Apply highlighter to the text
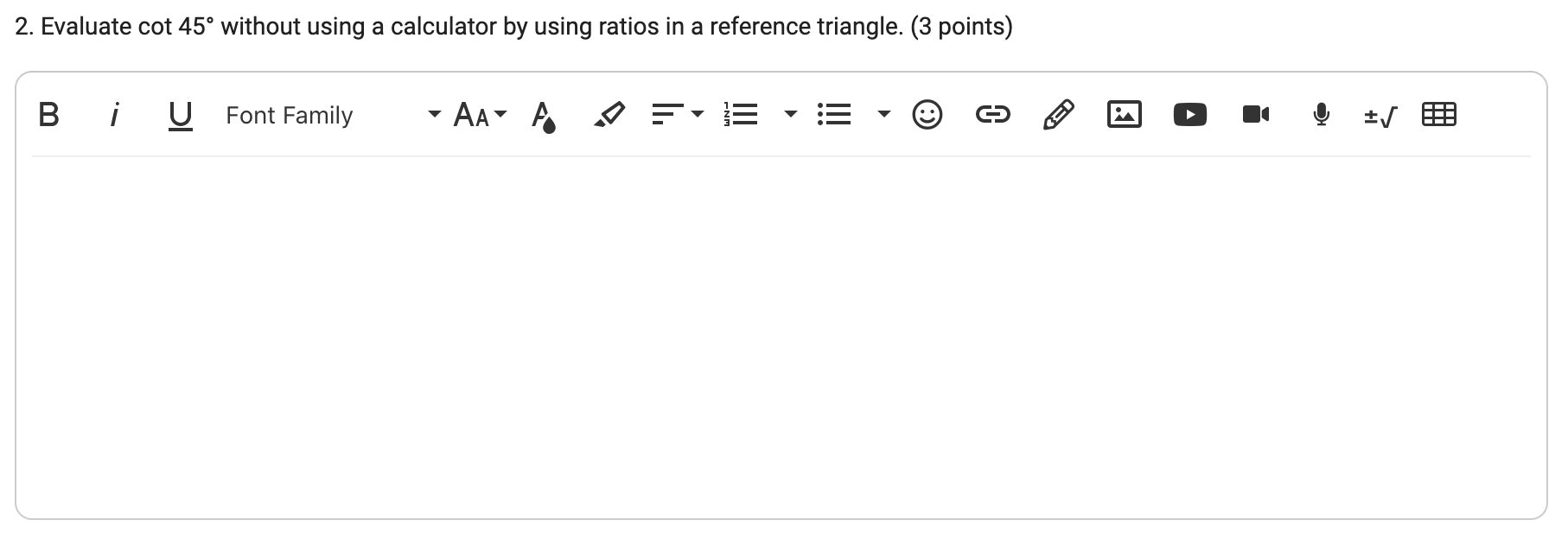Viewport: 1568px width, 558px height. click(608, 113)
